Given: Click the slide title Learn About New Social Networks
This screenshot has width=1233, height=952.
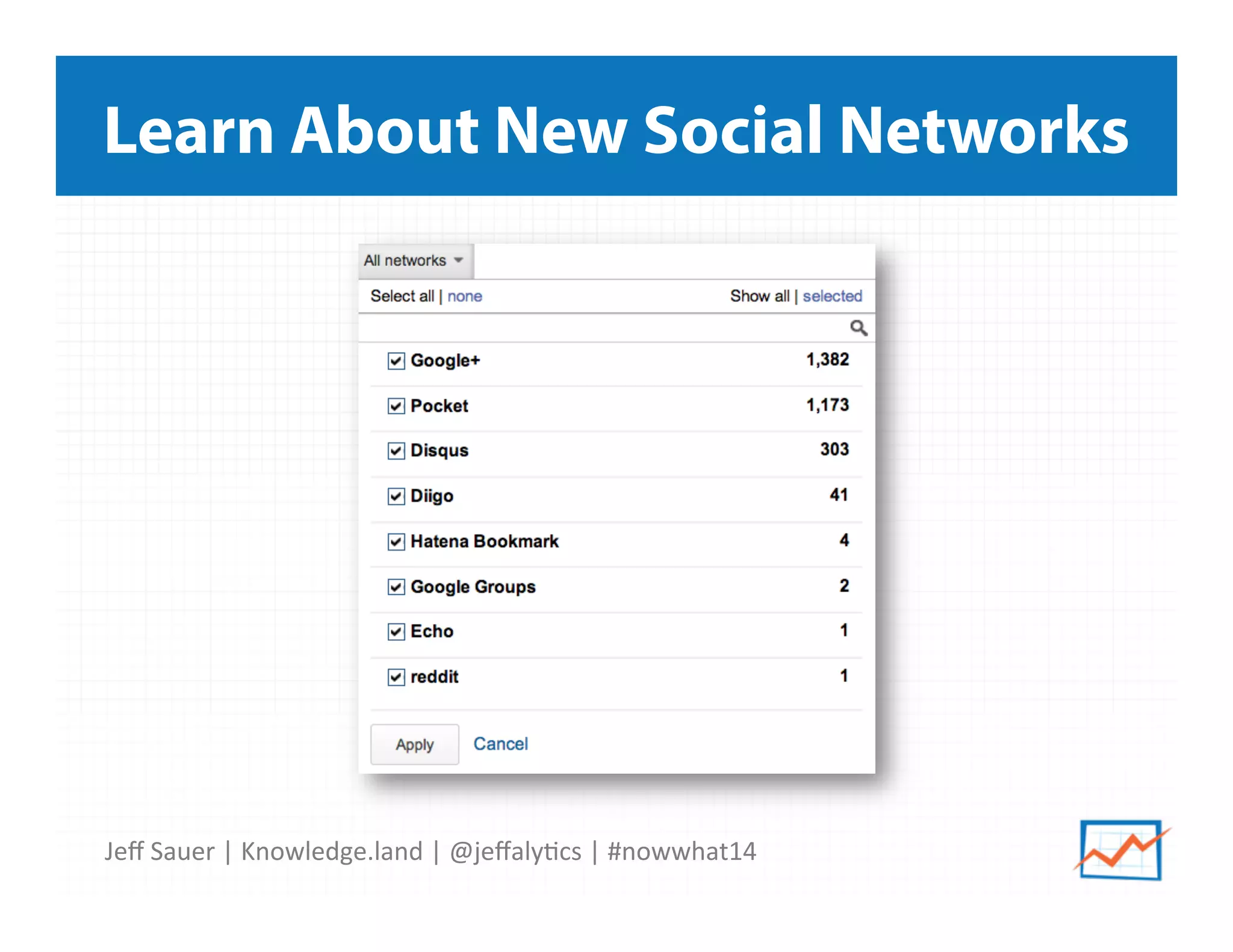Looking at the screenshot, I should click(616, 129).
